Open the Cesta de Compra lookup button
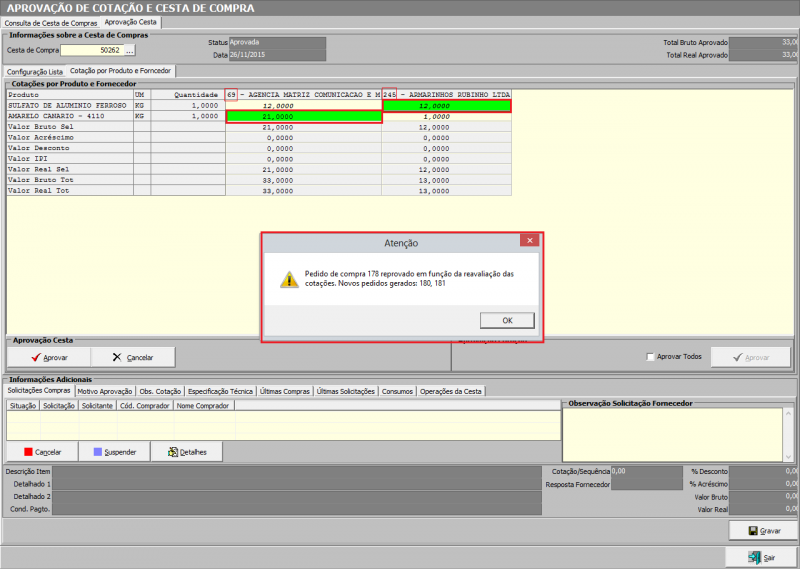 tap(129, 49)
